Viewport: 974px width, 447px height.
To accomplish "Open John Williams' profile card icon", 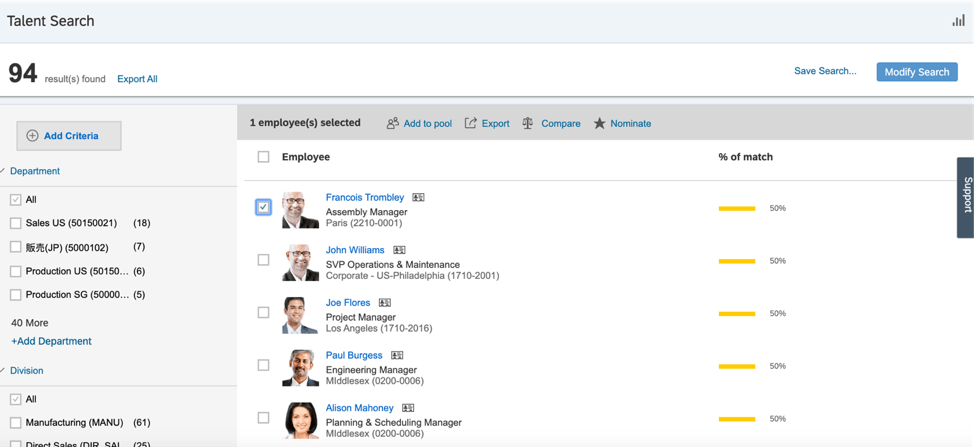I will [399, 250].
